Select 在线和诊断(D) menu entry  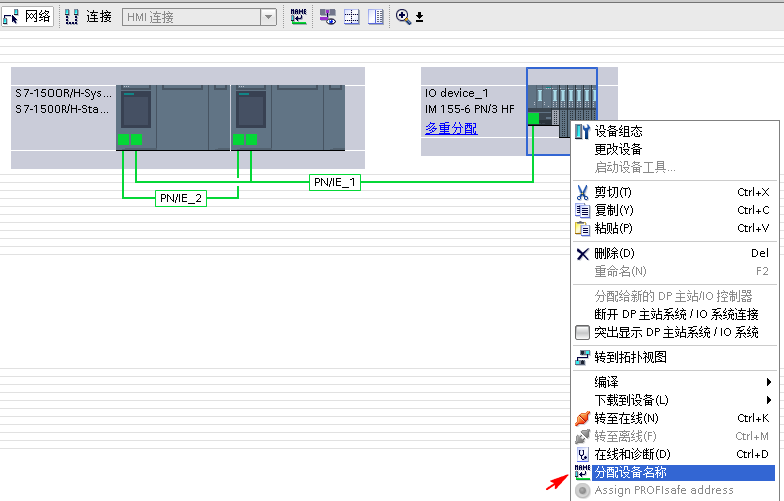(x=675, y=454)
